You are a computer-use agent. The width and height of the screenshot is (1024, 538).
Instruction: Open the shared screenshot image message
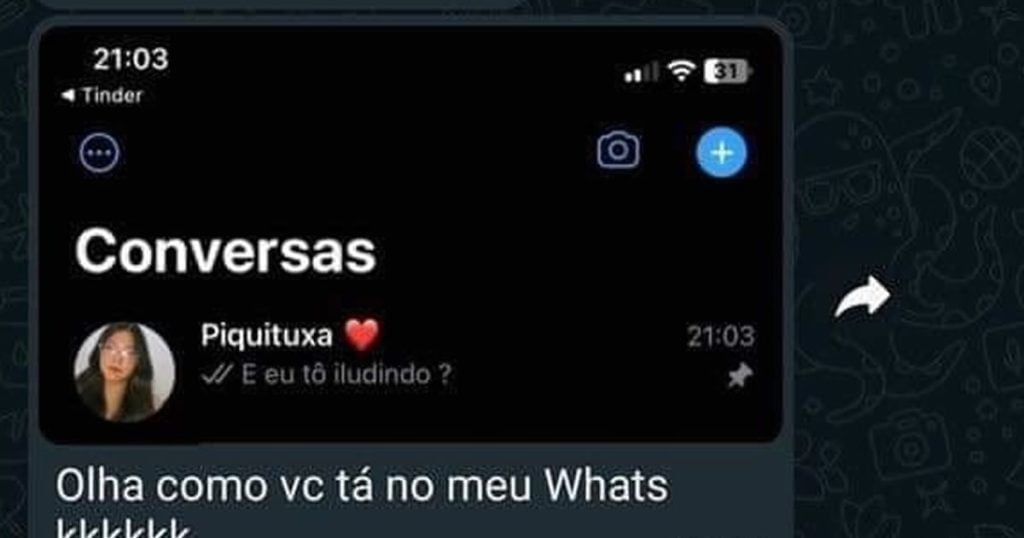410,235
